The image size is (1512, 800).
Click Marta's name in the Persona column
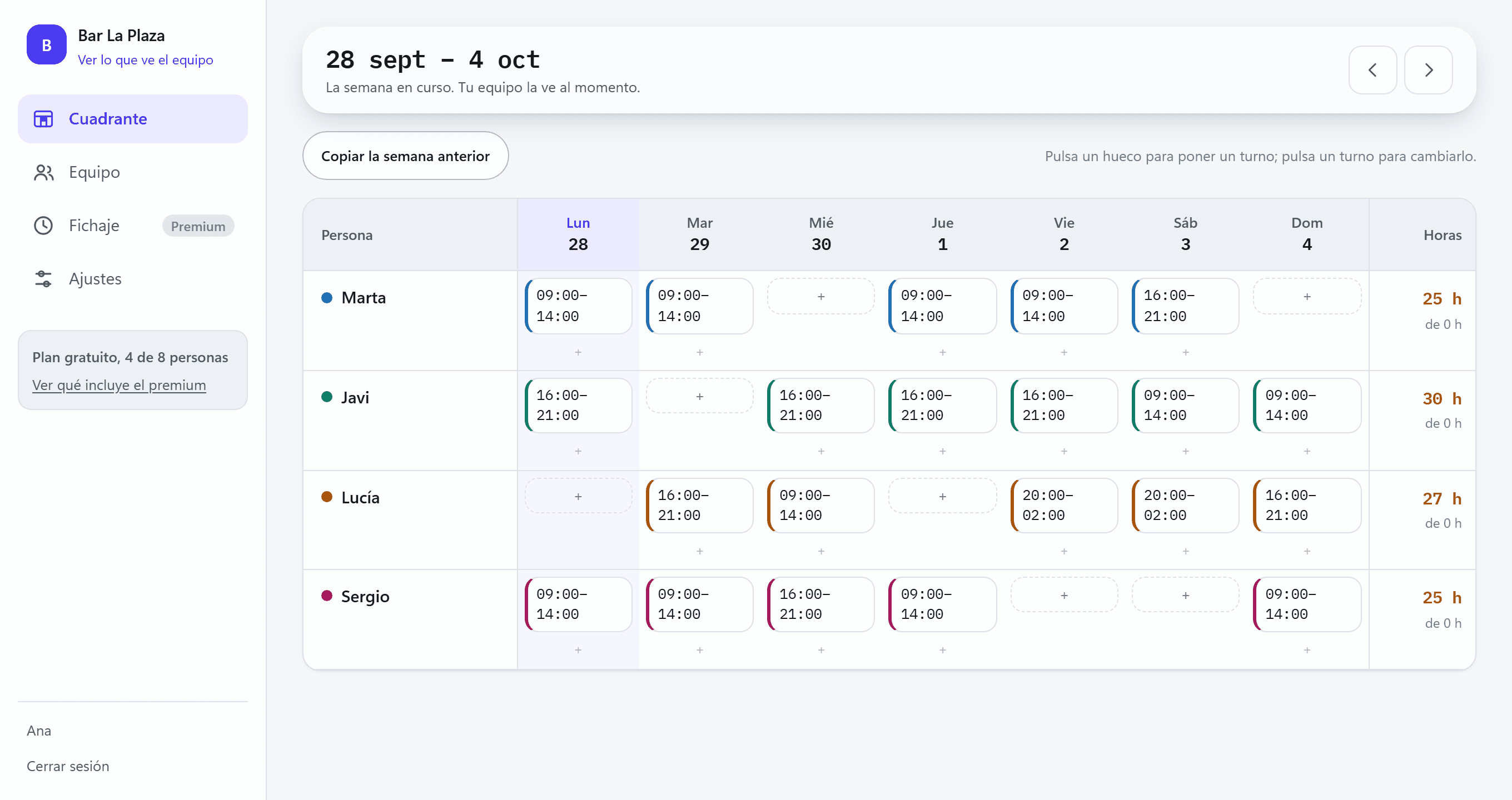pos(364,297)
